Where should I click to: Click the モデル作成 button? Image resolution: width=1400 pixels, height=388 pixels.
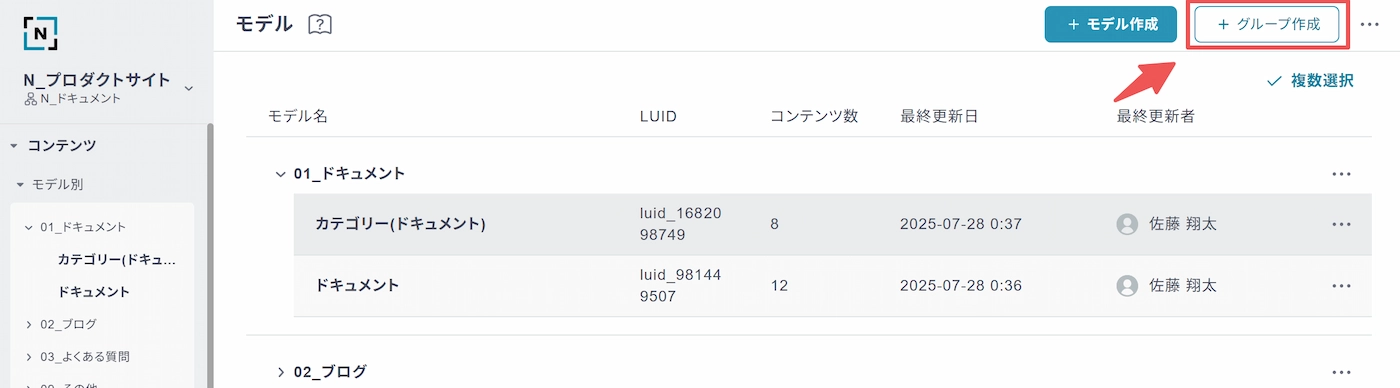point(1111,24)
